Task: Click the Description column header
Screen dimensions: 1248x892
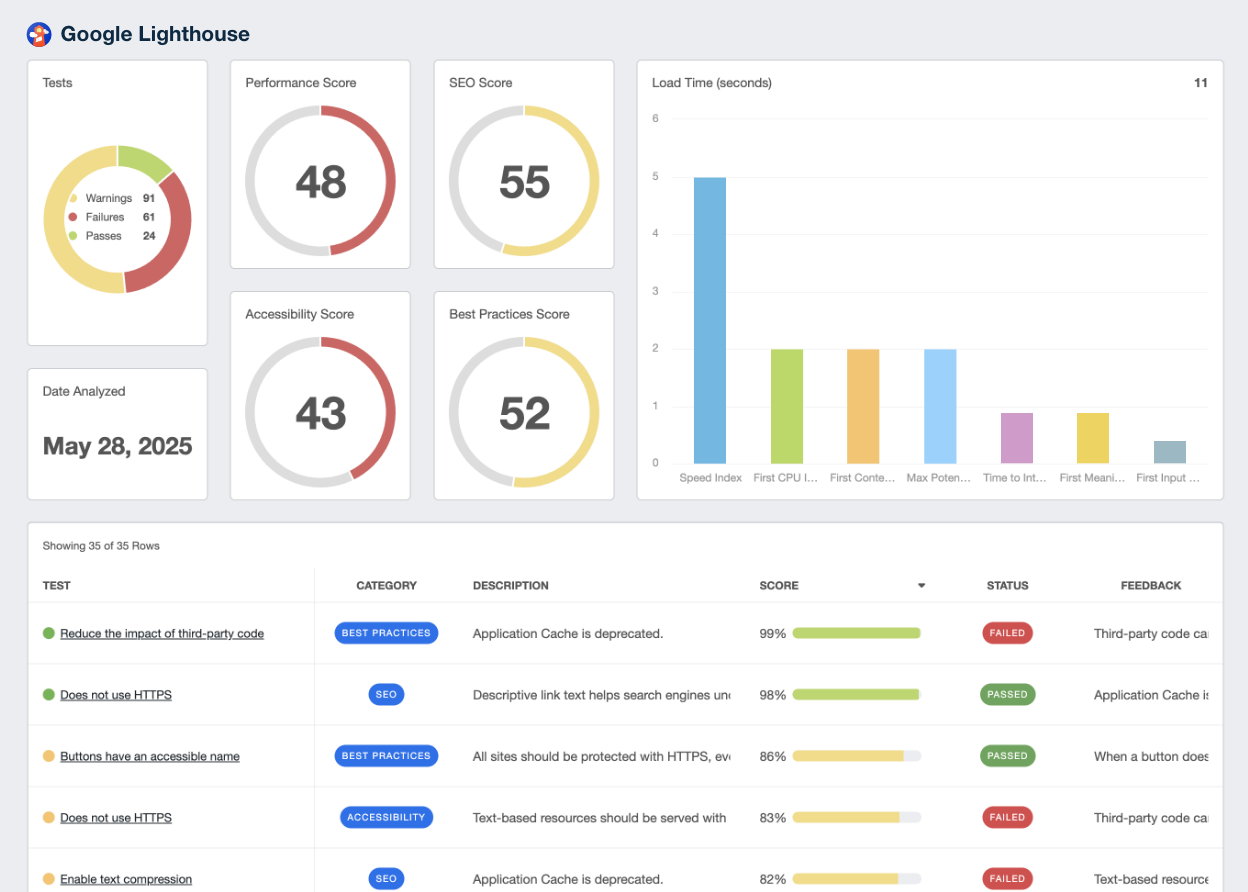Action: (x=510, y=586)
